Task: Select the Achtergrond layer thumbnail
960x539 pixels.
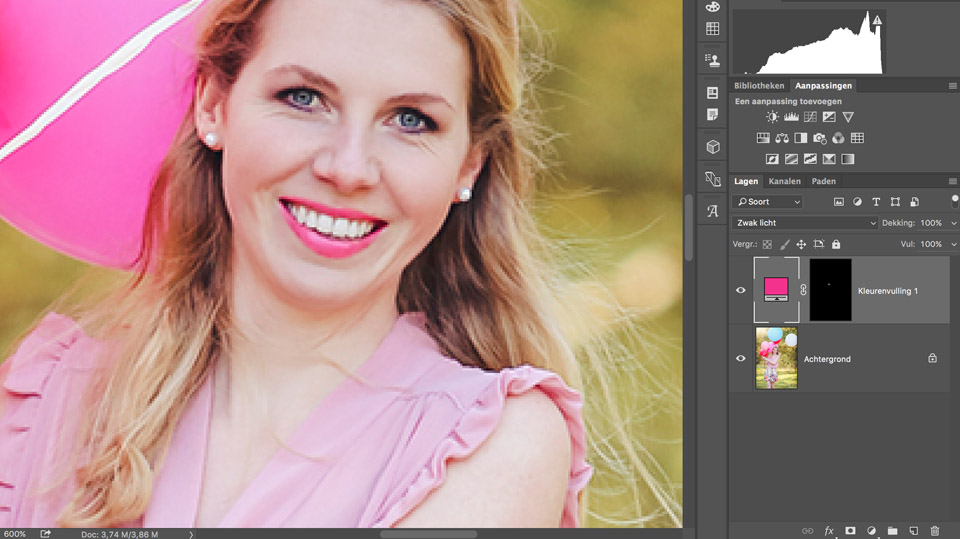Action: click(x=776, y=358)
